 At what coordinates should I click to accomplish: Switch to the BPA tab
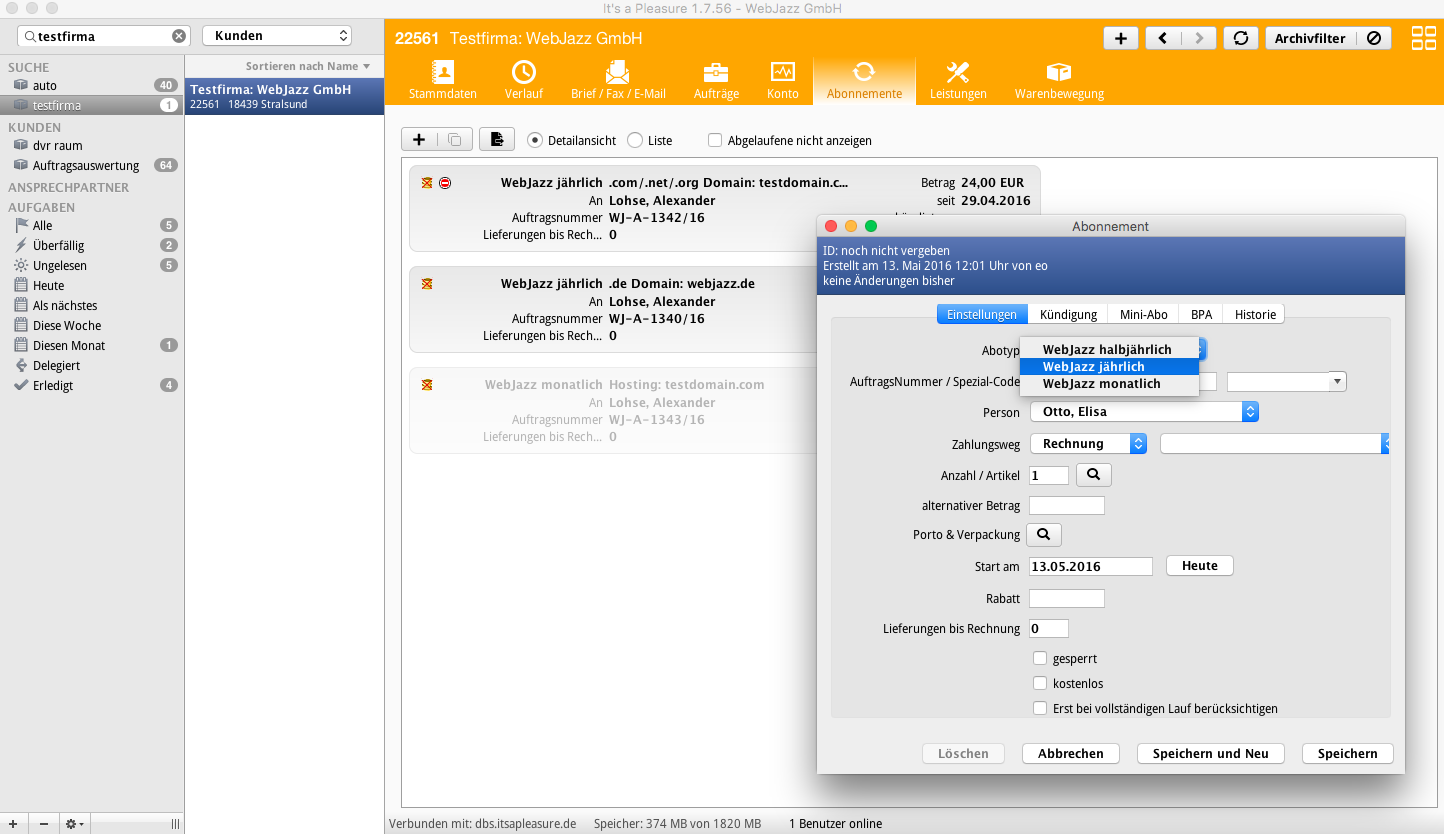[1201, 314]
